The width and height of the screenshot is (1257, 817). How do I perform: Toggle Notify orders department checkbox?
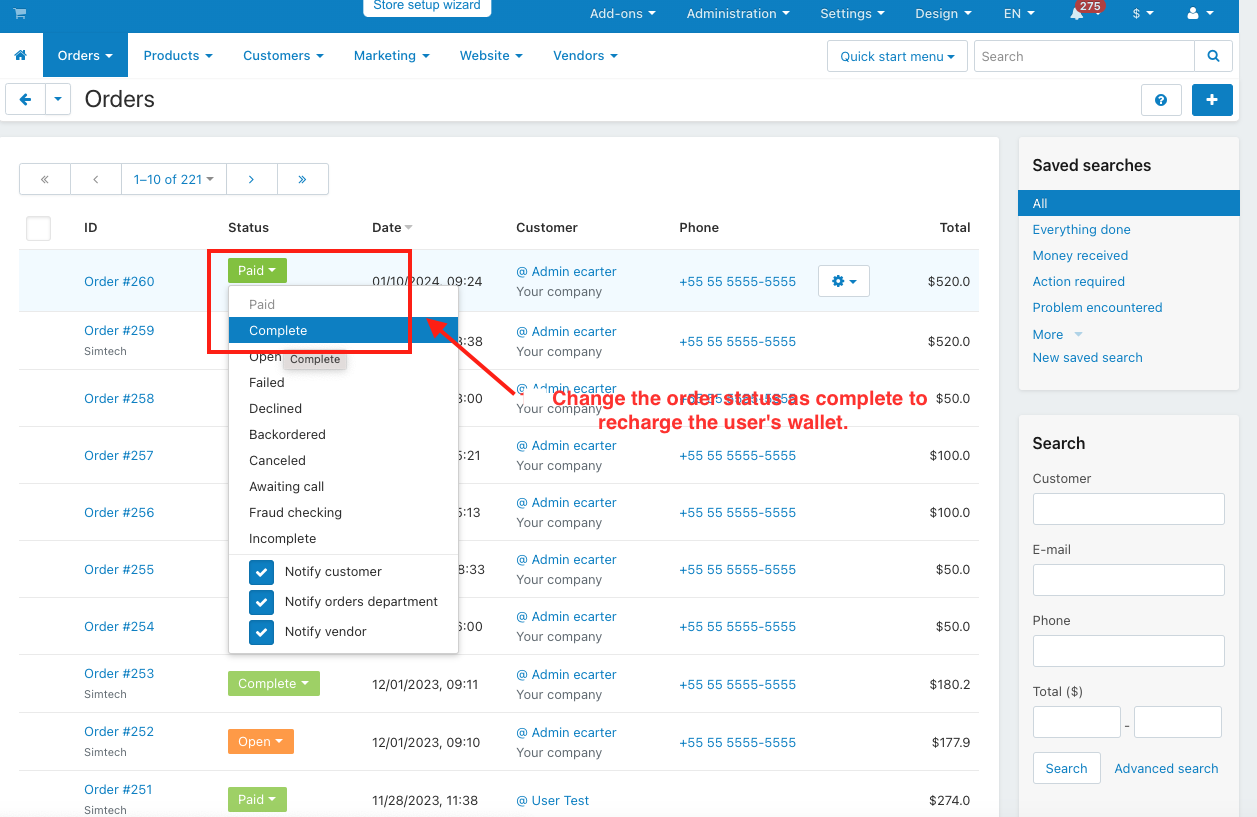click(x=261, y=602)
